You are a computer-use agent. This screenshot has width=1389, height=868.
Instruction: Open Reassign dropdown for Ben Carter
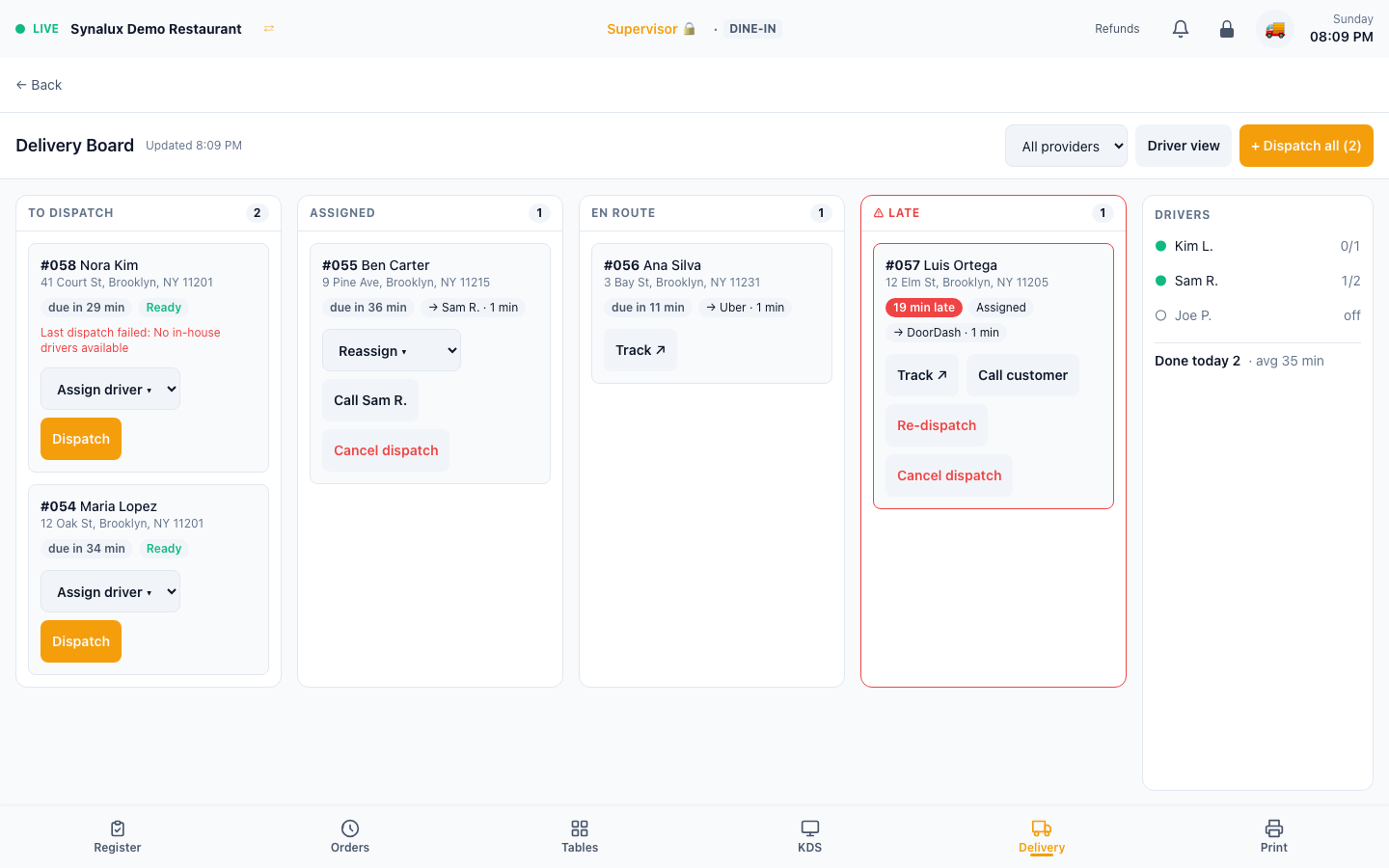tap(392, 350)
